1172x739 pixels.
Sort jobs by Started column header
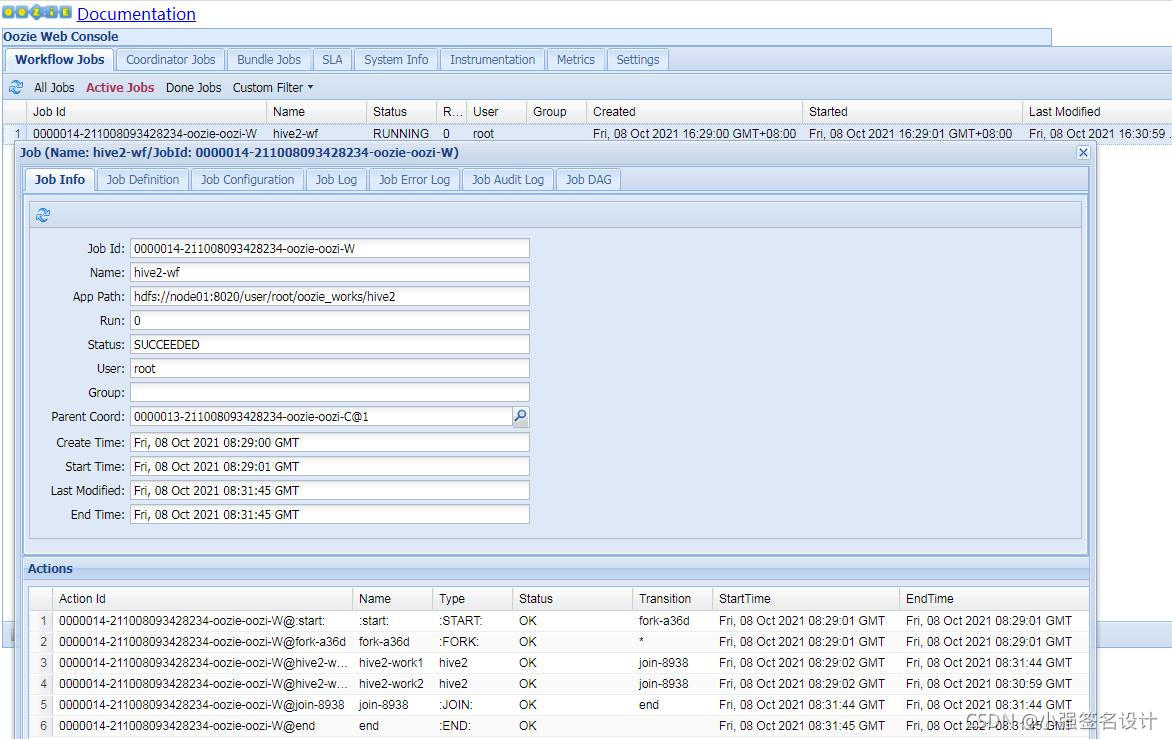[912, 111]
